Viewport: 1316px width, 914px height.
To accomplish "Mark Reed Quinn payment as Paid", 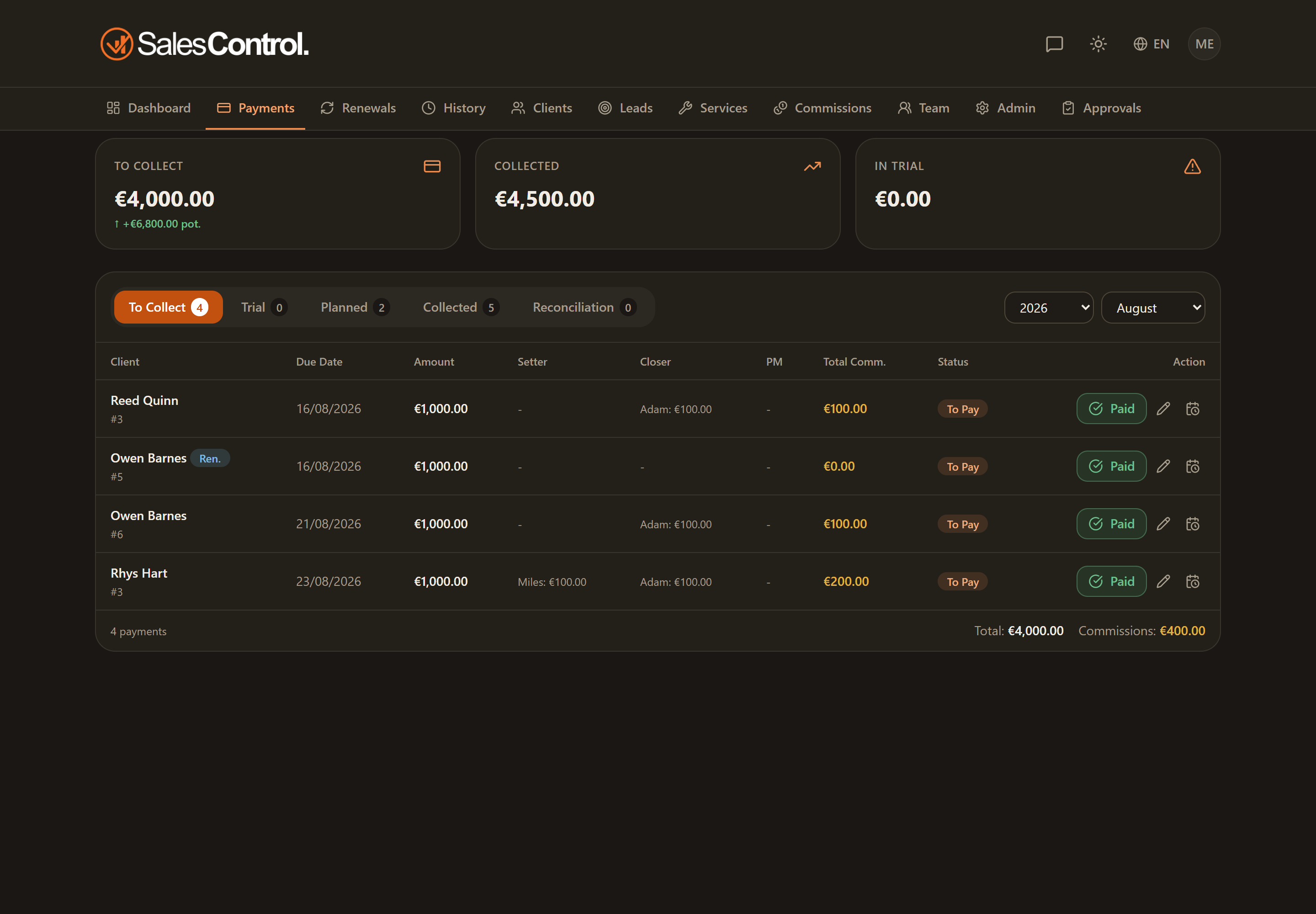I will (x=1111, y=409).
